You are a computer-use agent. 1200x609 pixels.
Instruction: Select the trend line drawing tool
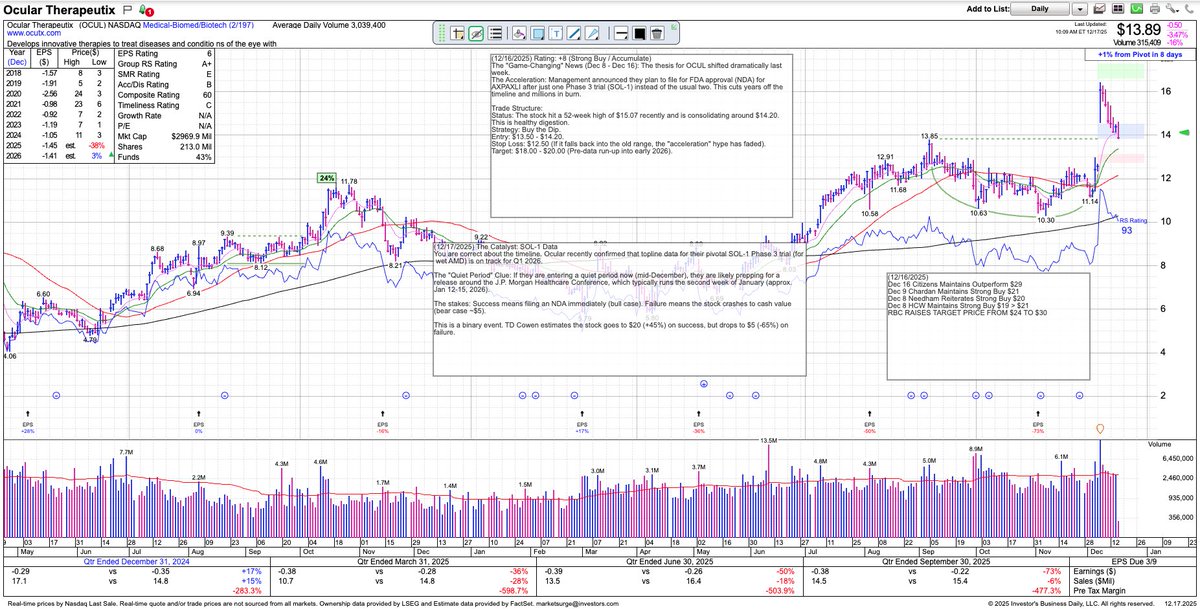pos(574,33)
